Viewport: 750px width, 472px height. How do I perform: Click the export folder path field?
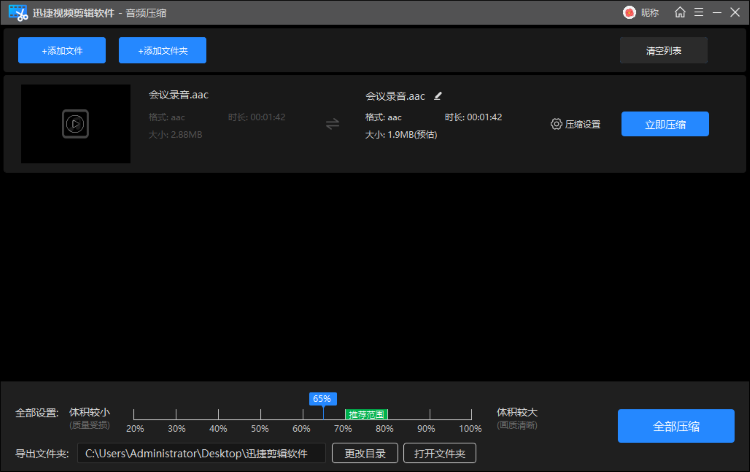pos(201,454)
